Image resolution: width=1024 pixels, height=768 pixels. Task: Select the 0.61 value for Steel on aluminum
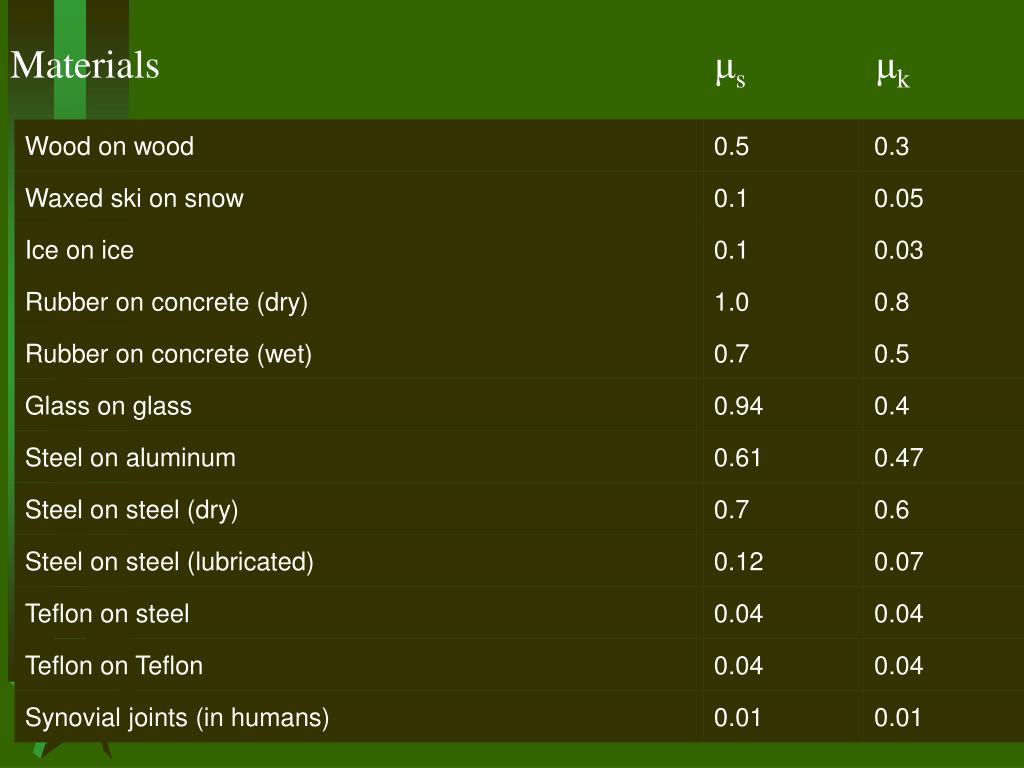pos(737,458)
